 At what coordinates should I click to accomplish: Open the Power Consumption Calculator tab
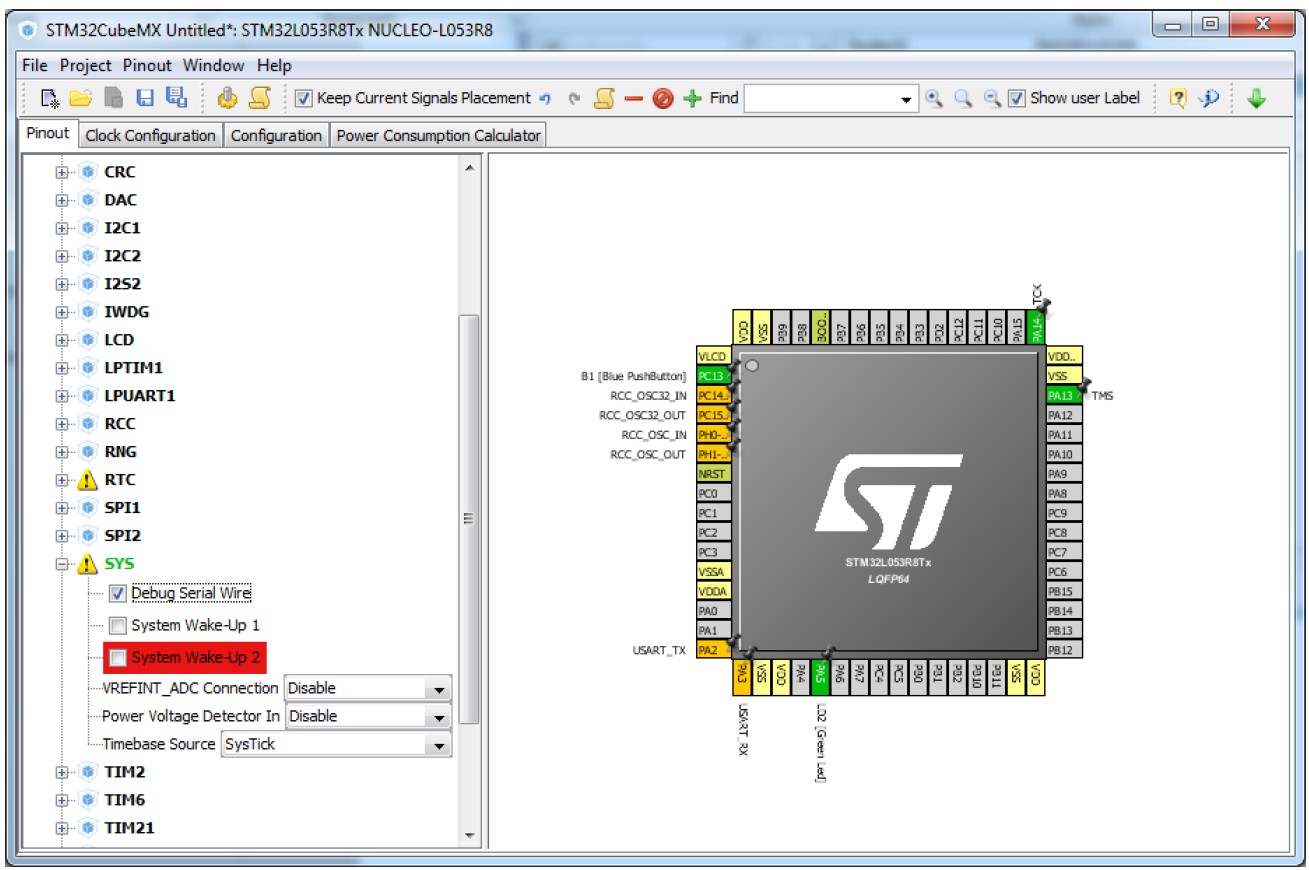click(438, 135)
